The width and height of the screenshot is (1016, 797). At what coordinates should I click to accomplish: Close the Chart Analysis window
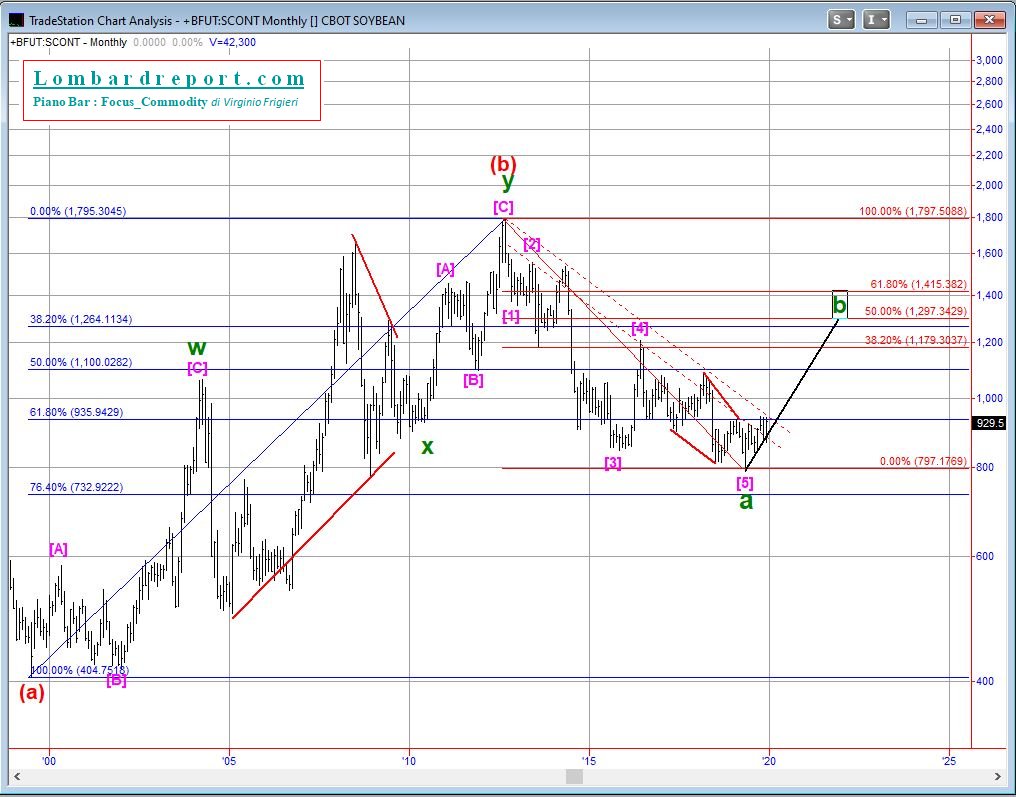click(988, 20)
